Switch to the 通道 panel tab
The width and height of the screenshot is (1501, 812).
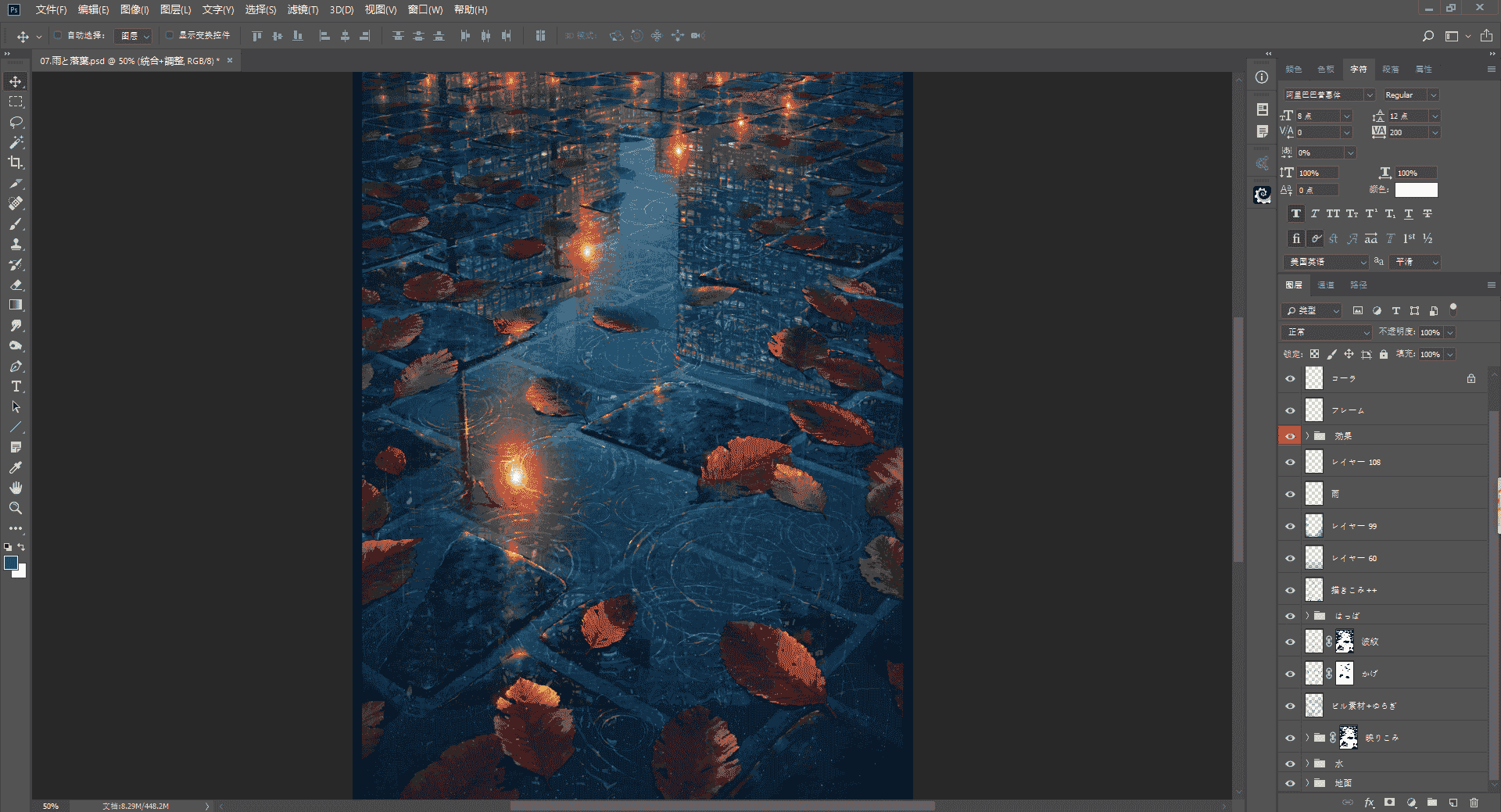tap(1326, 285)
